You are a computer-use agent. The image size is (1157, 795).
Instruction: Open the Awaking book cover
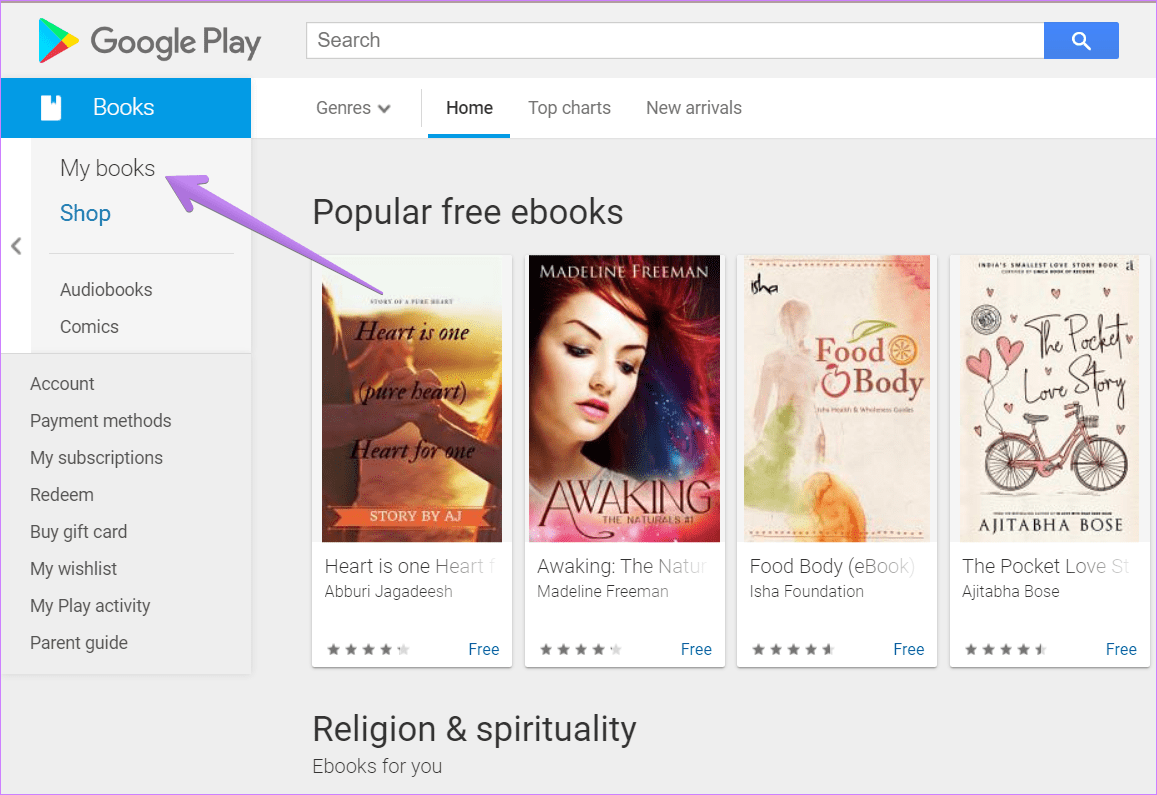coord(624,399)
